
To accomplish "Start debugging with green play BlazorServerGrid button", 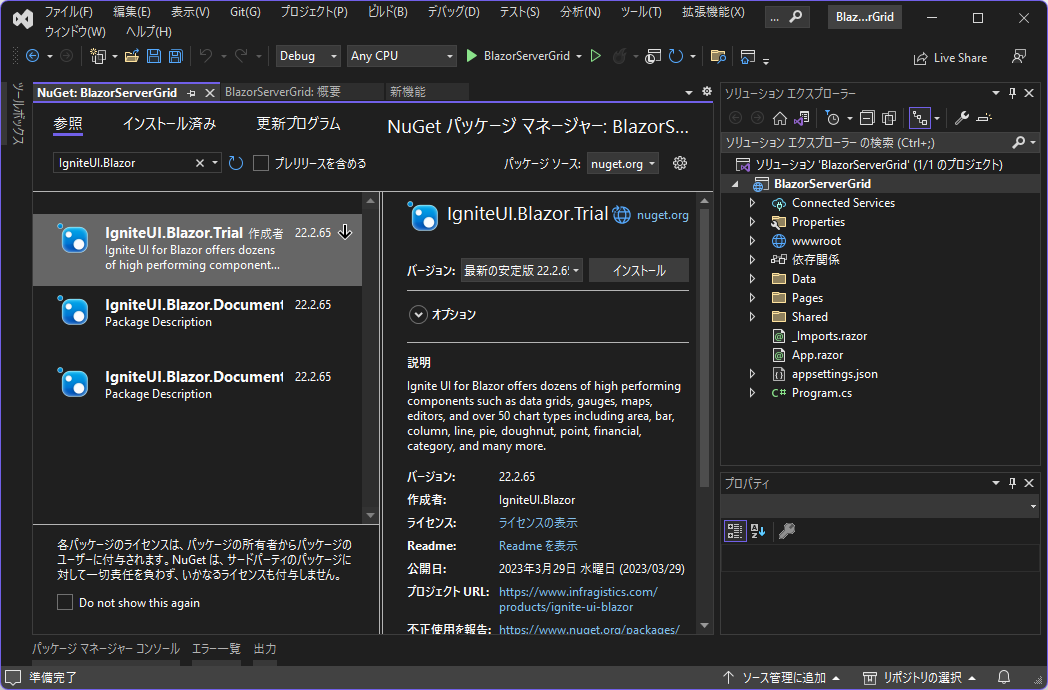I will click(x=518, y=56).
